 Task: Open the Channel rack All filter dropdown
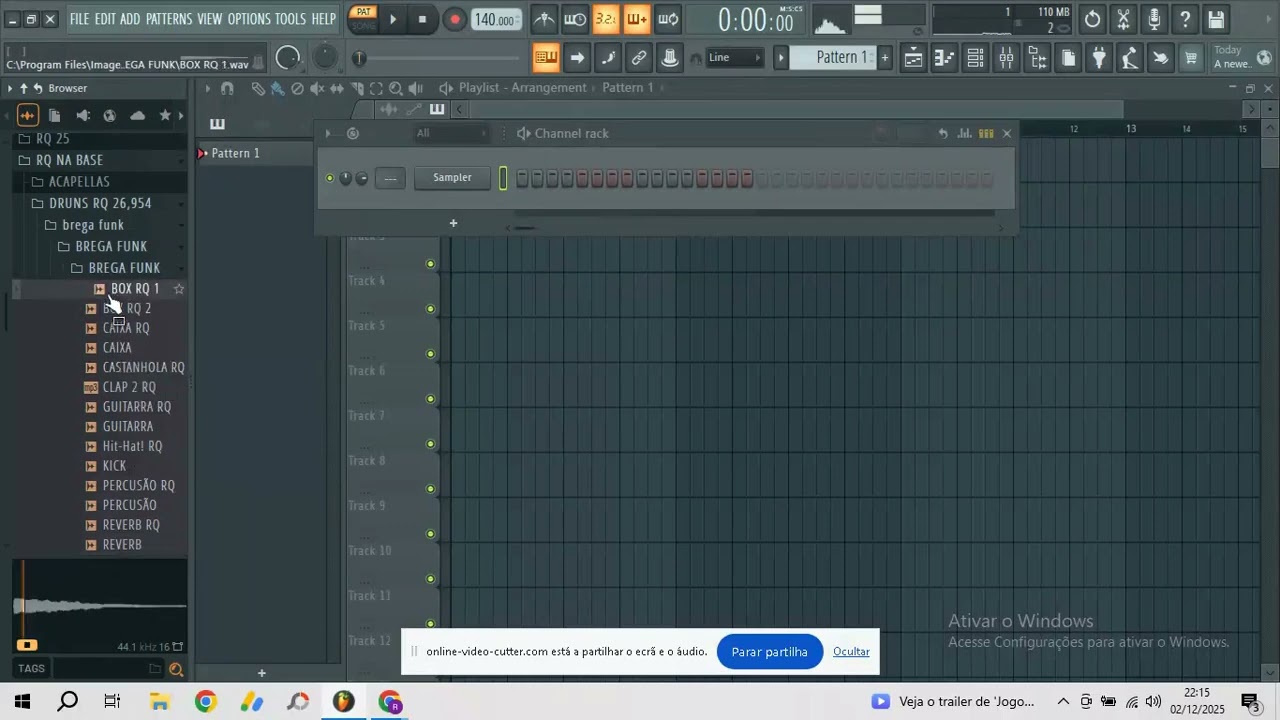click(452, 133)
